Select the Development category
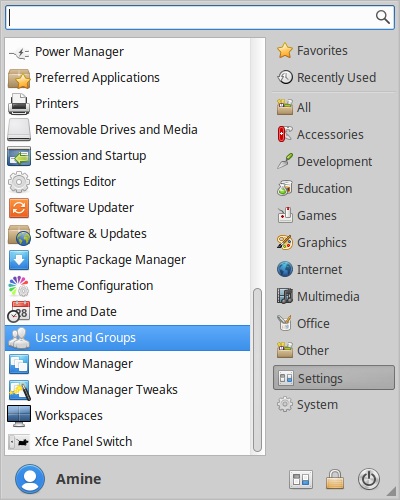This screenshot has width=400, height=500. pos(333,161)
